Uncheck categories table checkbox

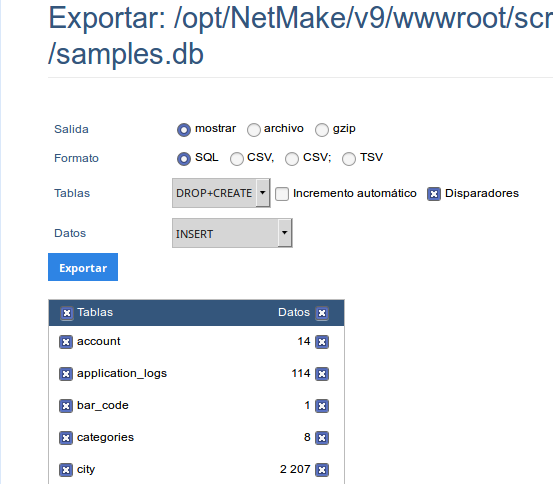tap(66, 438)
